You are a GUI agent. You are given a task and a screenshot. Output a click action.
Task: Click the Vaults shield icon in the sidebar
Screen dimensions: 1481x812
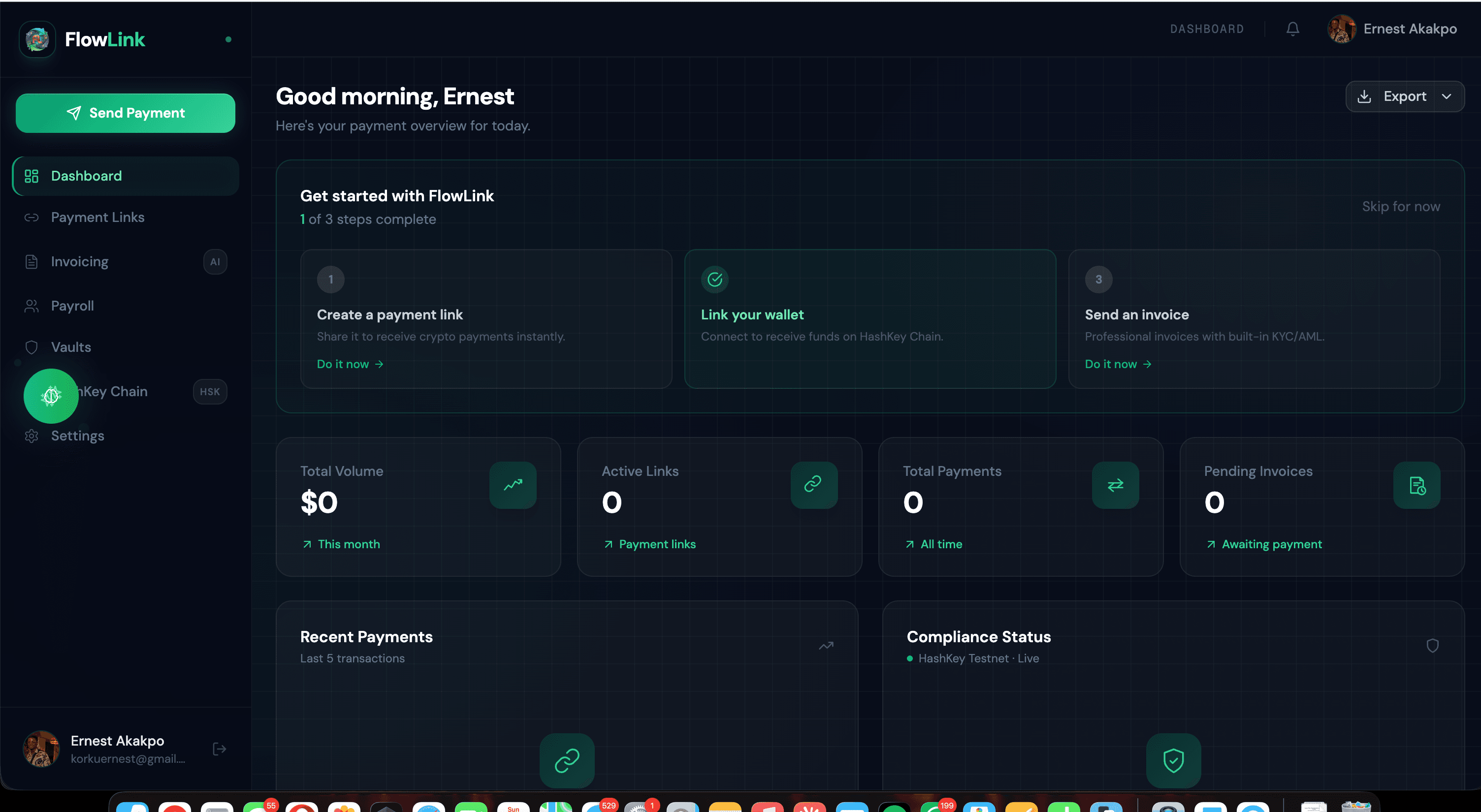[x=31, y=347]
